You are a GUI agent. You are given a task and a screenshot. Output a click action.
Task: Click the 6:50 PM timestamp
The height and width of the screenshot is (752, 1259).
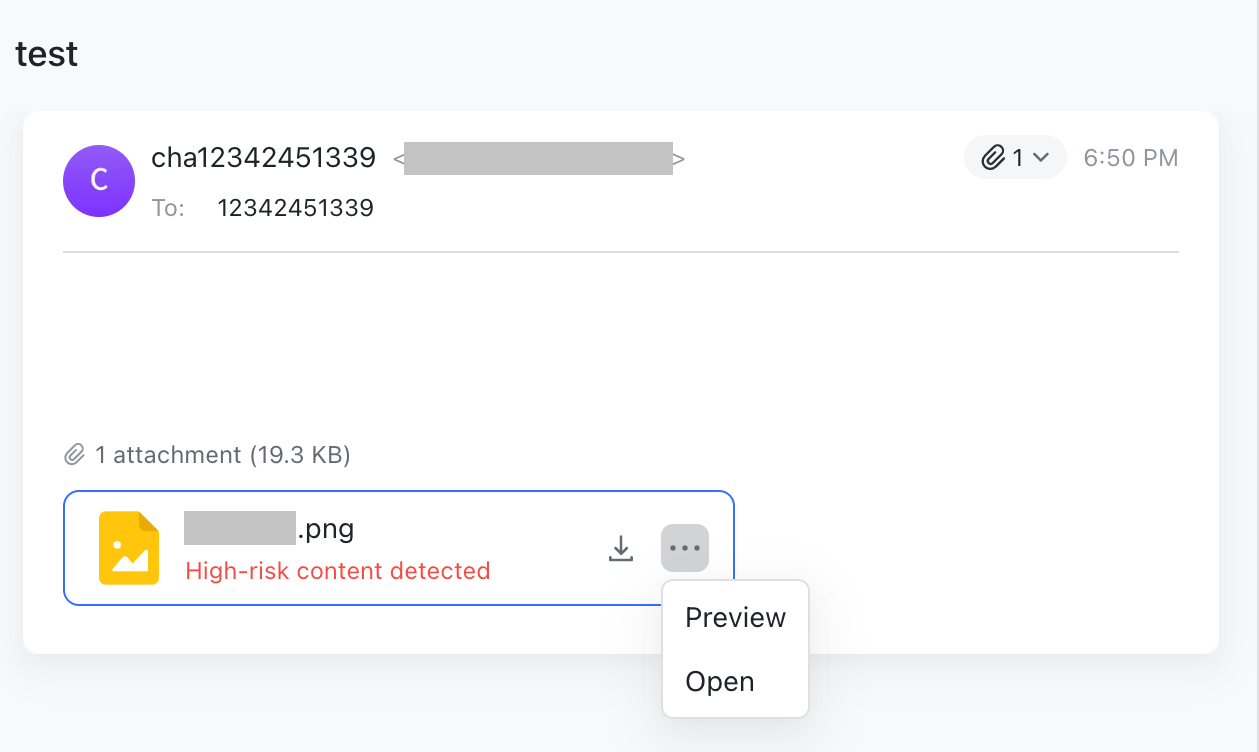pos(1130,157)
